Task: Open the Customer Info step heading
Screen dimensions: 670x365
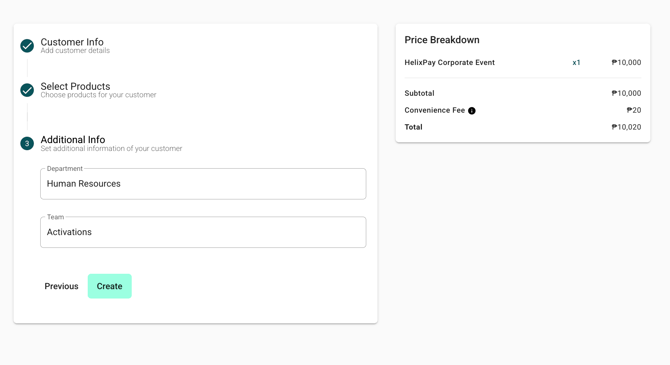Action: (72, 42)
